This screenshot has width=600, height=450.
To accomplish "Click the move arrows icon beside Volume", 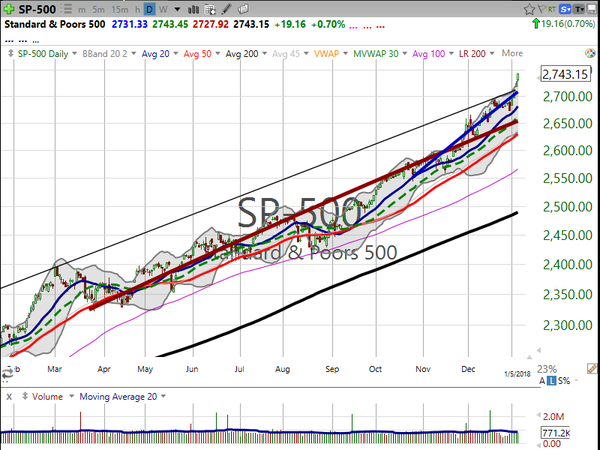I will click(25, 396).
